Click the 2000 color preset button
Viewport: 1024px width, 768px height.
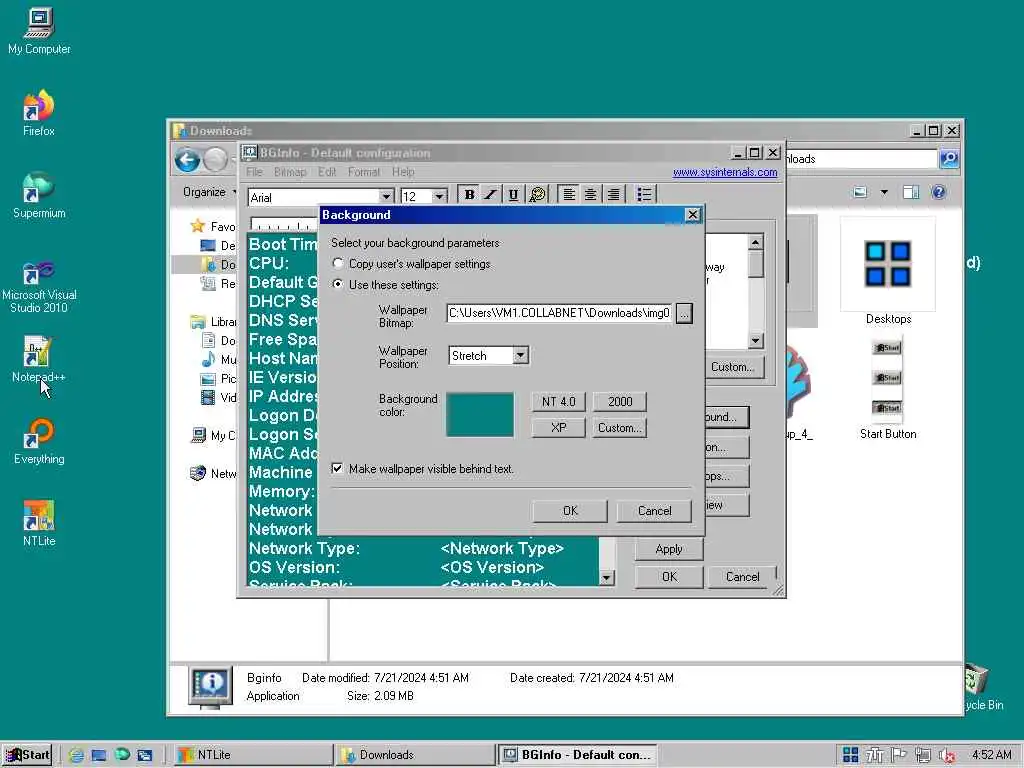tap(620, 402)
